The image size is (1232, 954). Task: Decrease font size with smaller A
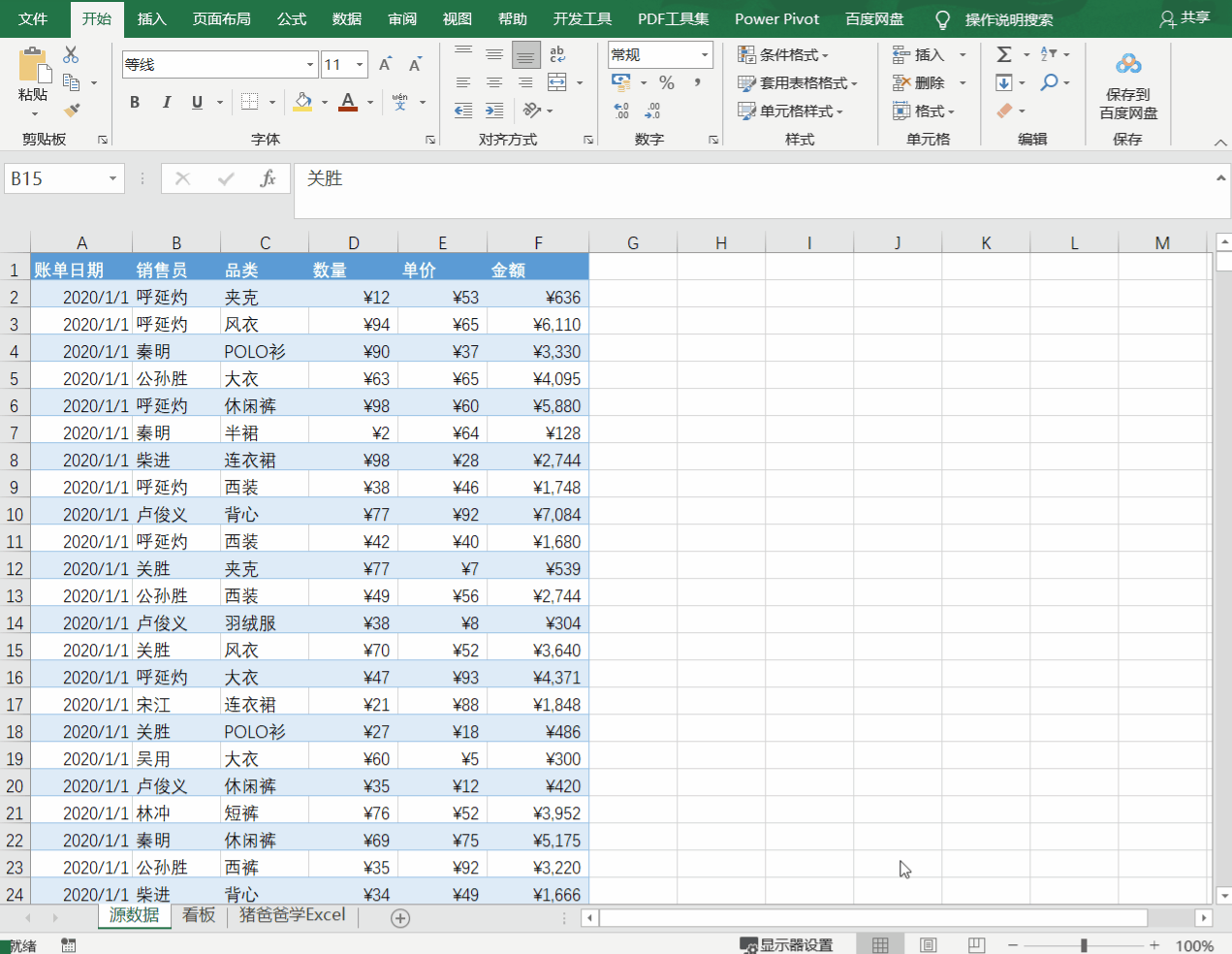[x=415, y=65]
